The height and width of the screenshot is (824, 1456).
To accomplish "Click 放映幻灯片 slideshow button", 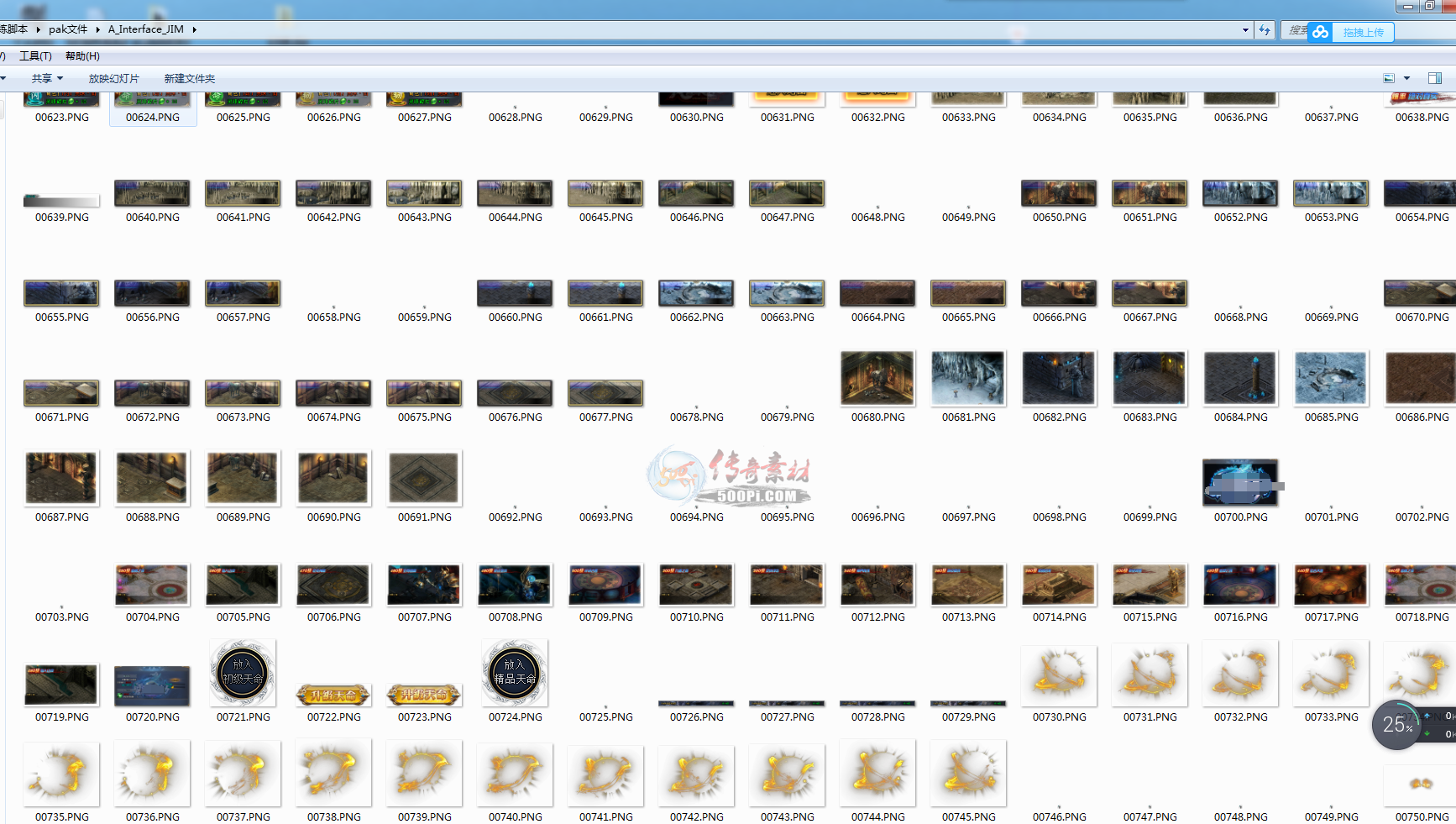I will point(114,78).
